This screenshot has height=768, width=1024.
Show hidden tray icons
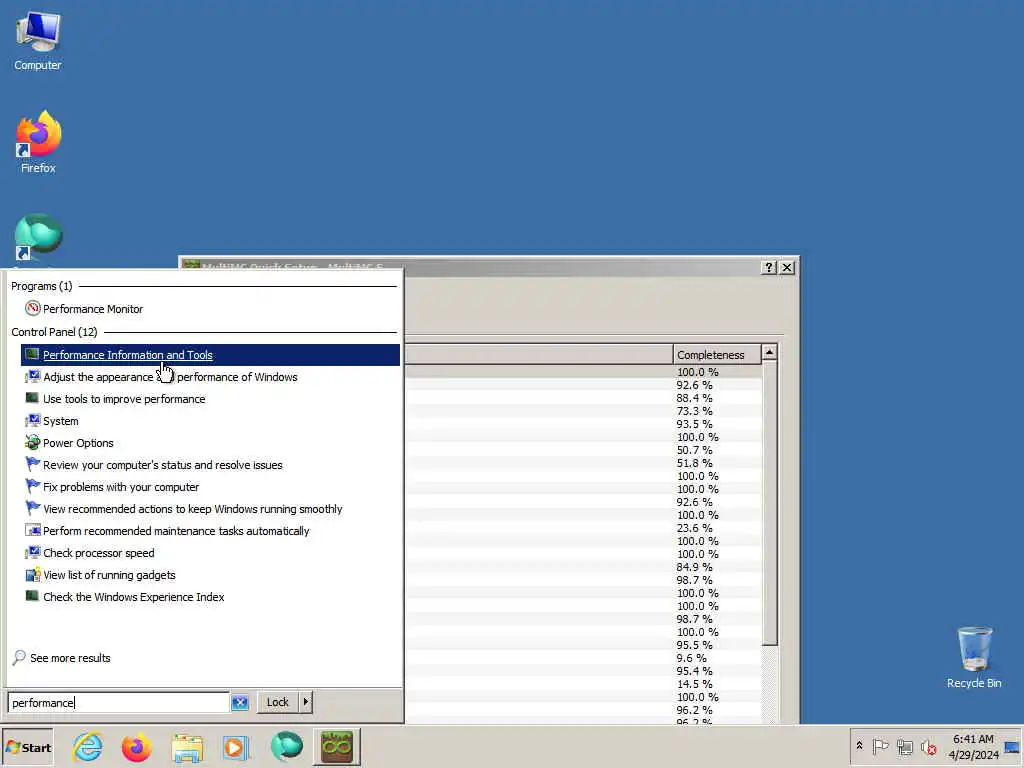(859, 746)
